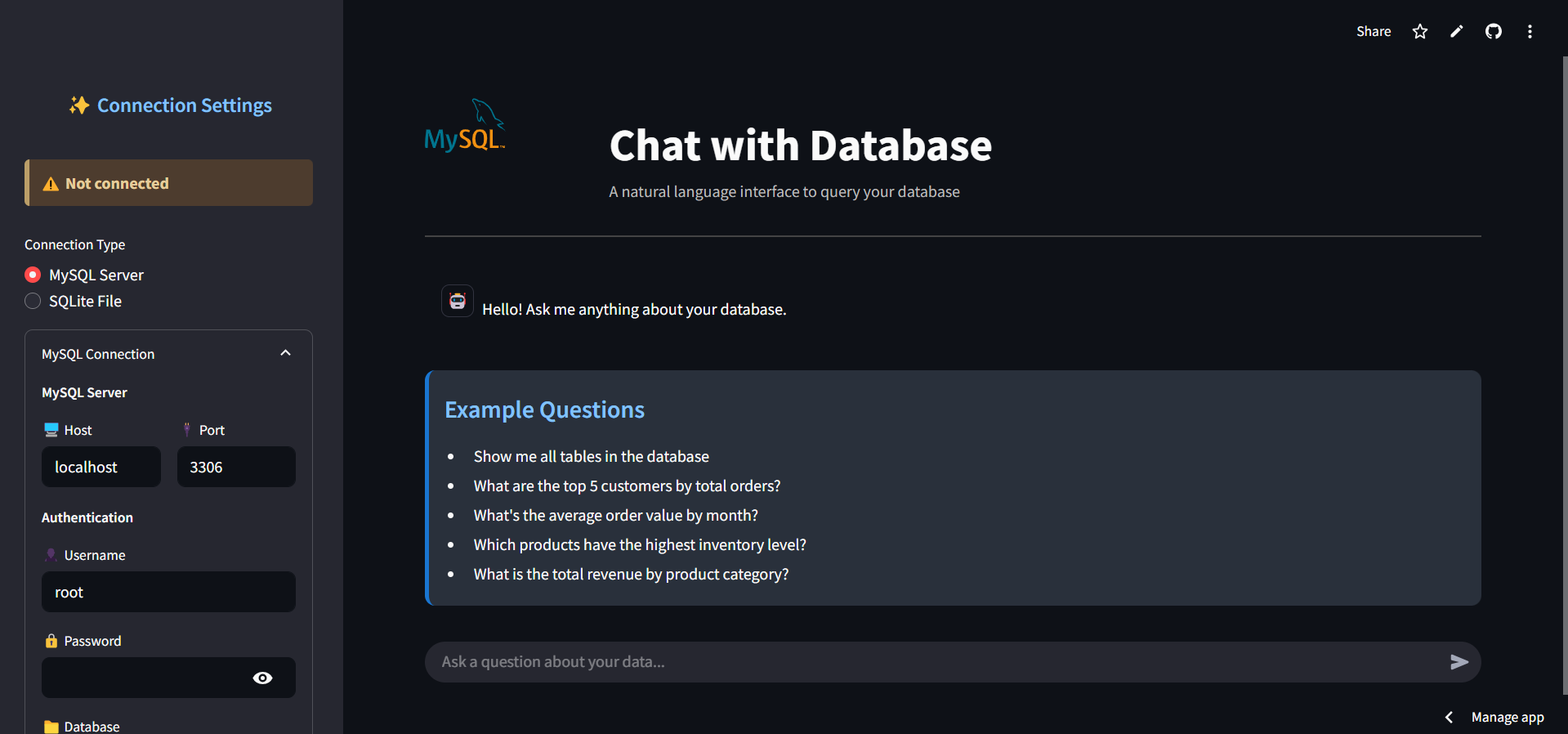Open the three-dot options menu

point(1530,31)
